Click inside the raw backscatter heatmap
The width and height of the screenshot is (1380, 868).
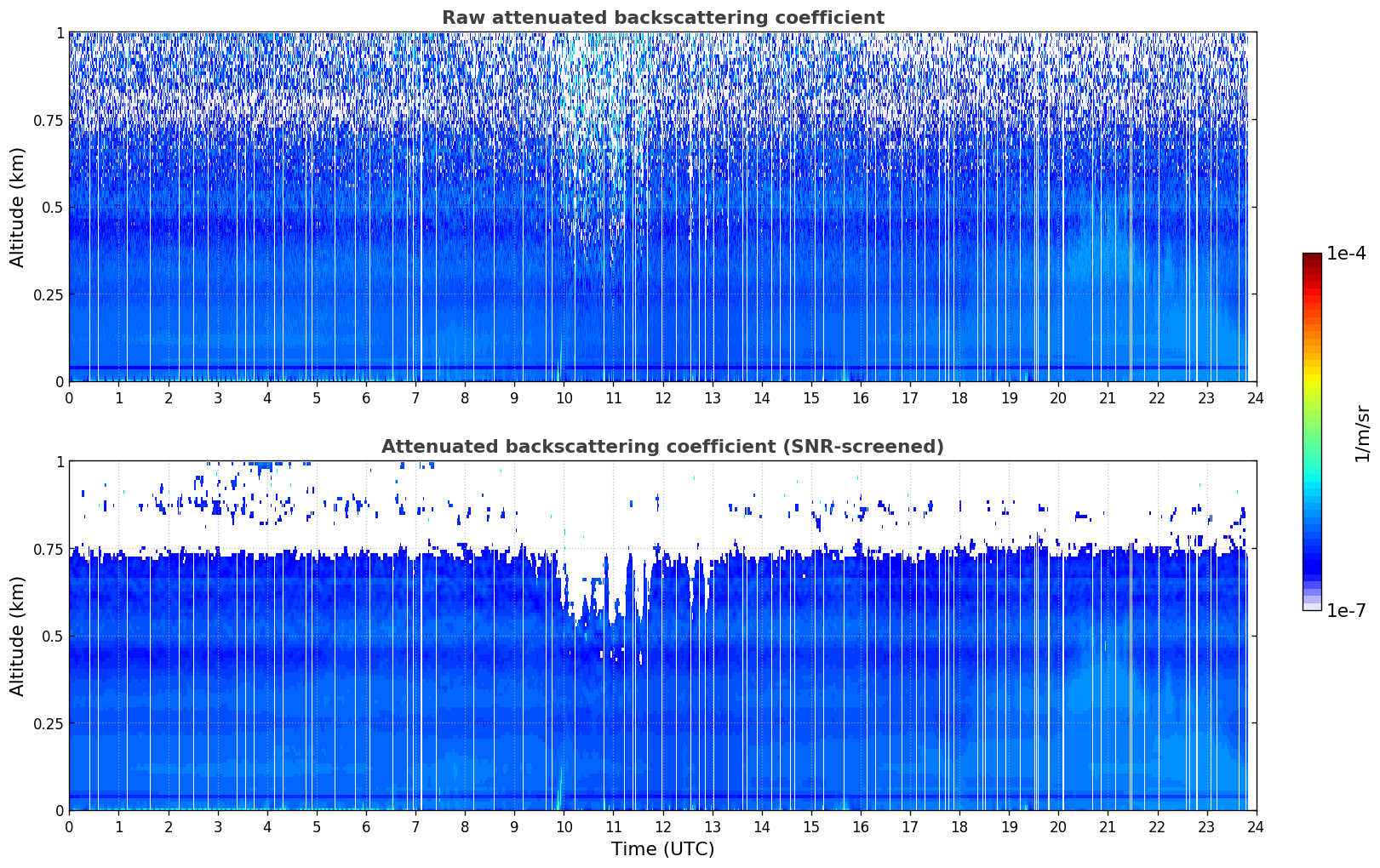tap(662, 207)
